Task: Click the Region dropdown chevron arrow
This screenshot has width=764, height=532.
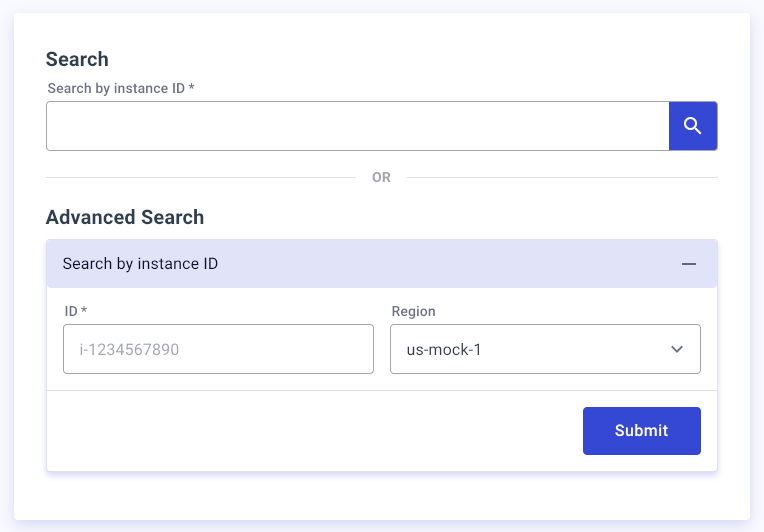Action: click(x=677, y=349)
